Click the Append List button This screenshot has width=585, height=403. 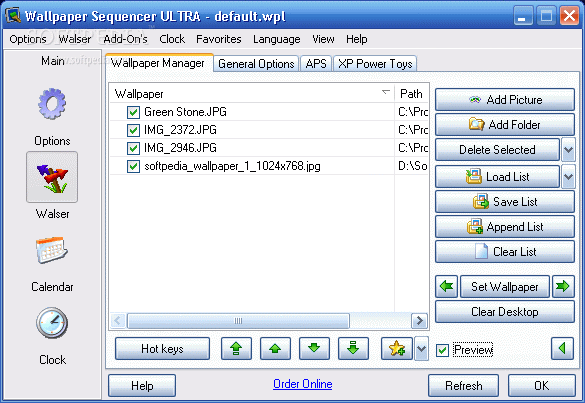505,227
